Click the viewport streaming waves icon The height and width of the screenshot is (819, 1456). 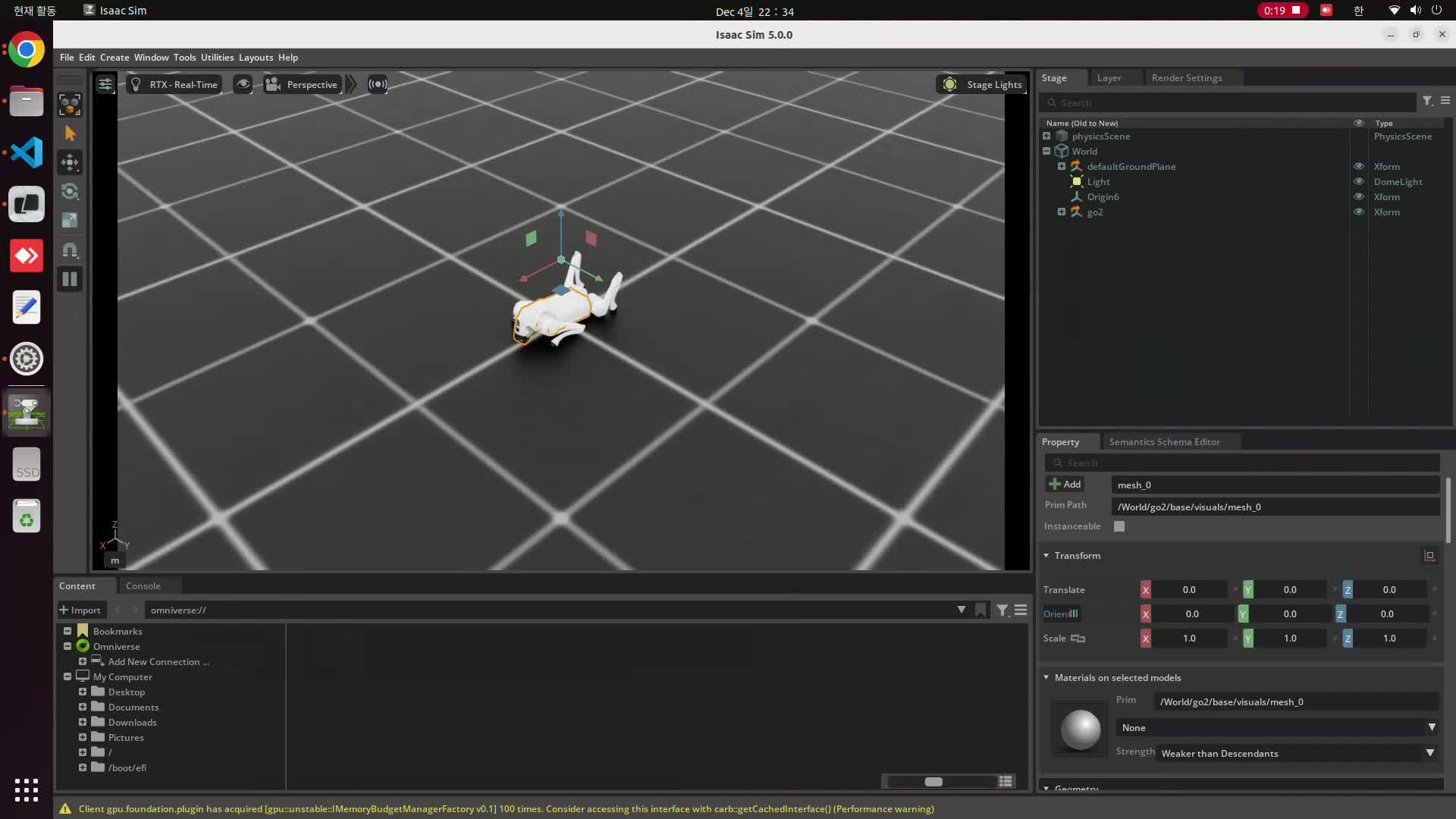[378, 84]
